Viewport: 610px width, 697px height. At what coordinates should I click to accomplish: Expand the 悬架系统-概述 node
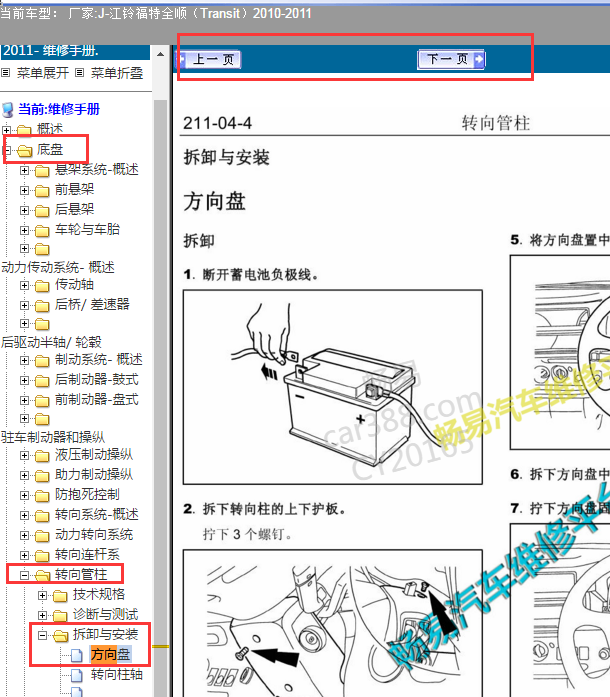click(24, 170)
